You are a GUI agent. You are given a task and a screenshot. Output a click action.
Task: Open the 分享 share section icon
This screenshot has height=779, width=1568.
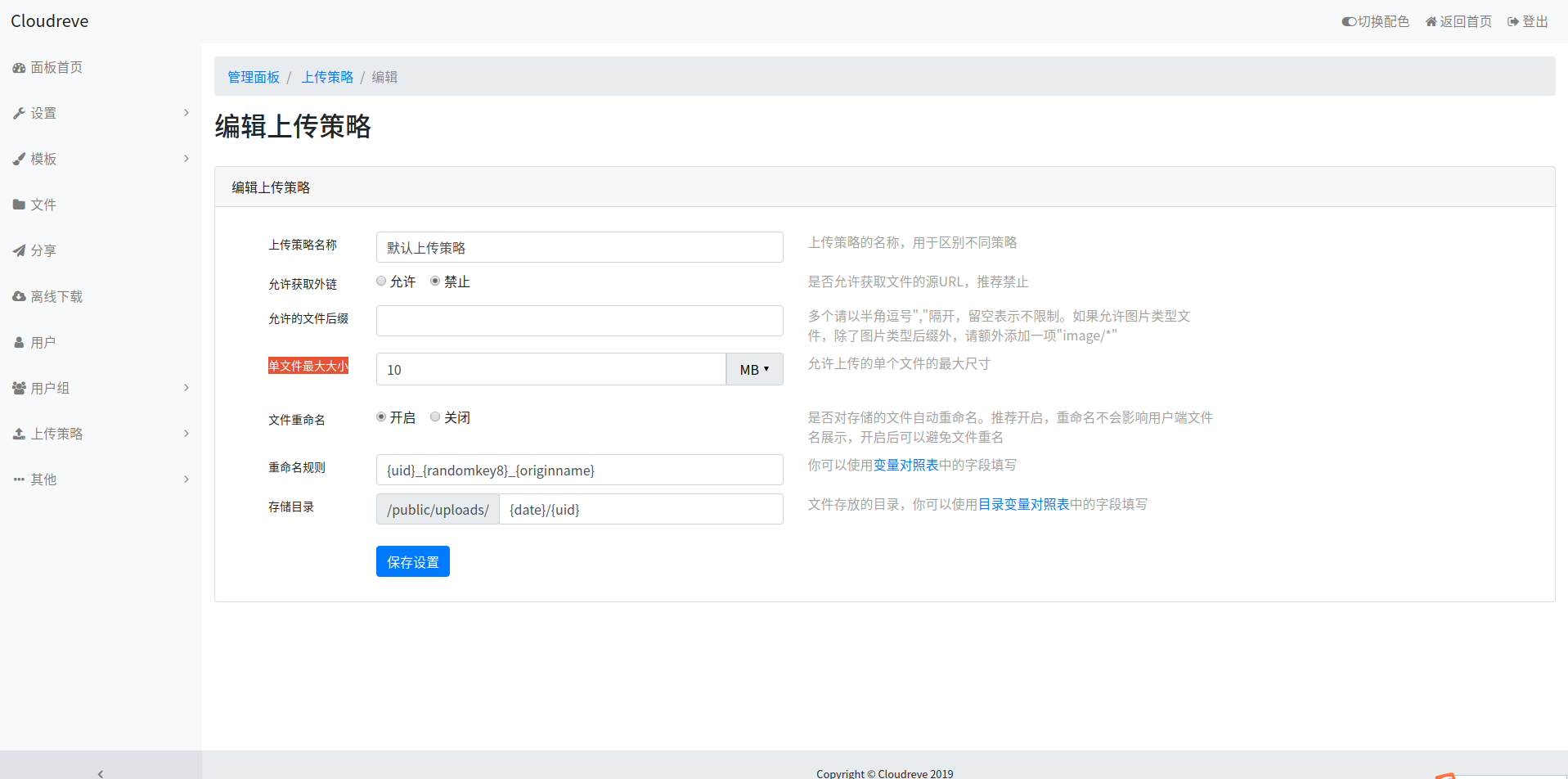click(x=19, y=250)
